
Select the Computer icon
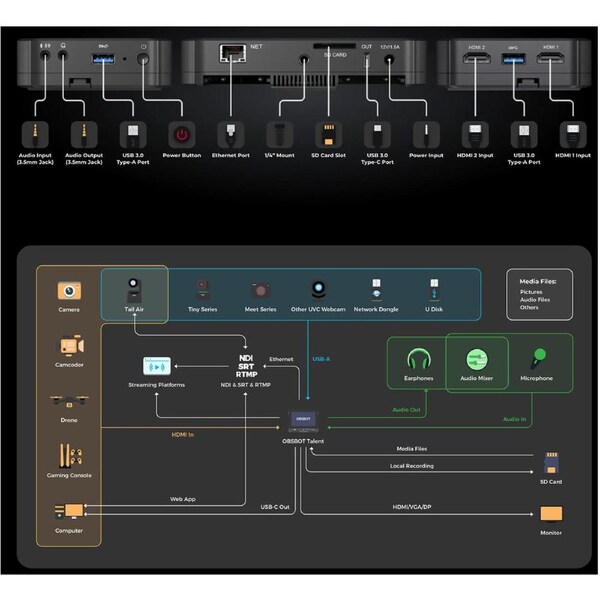click(x=69, y=511)
